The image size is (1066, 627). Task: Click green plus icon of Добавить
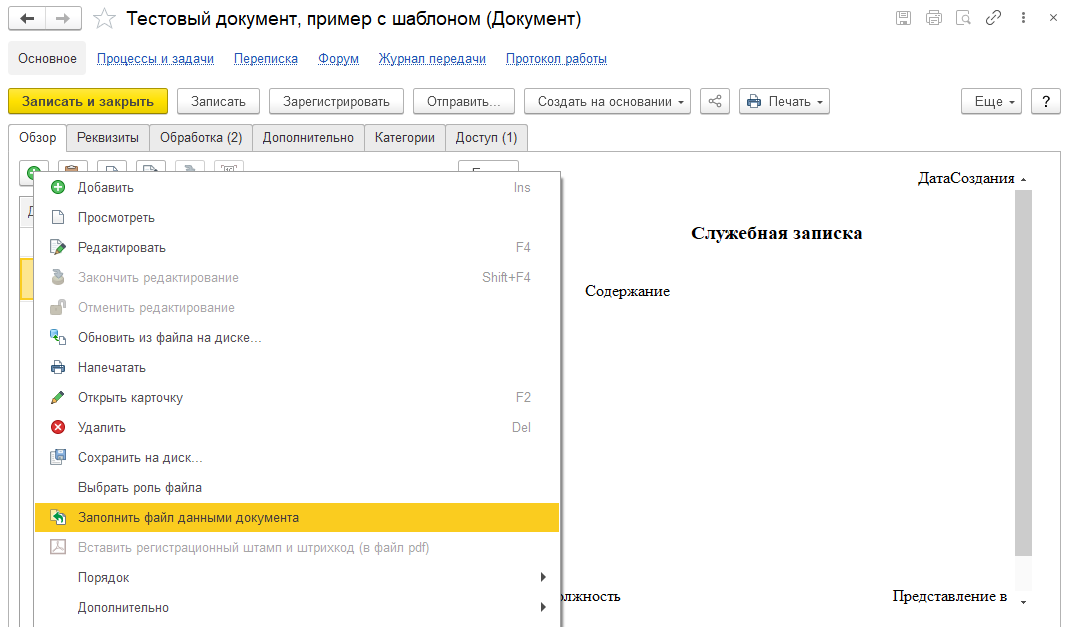pos(58,188)
